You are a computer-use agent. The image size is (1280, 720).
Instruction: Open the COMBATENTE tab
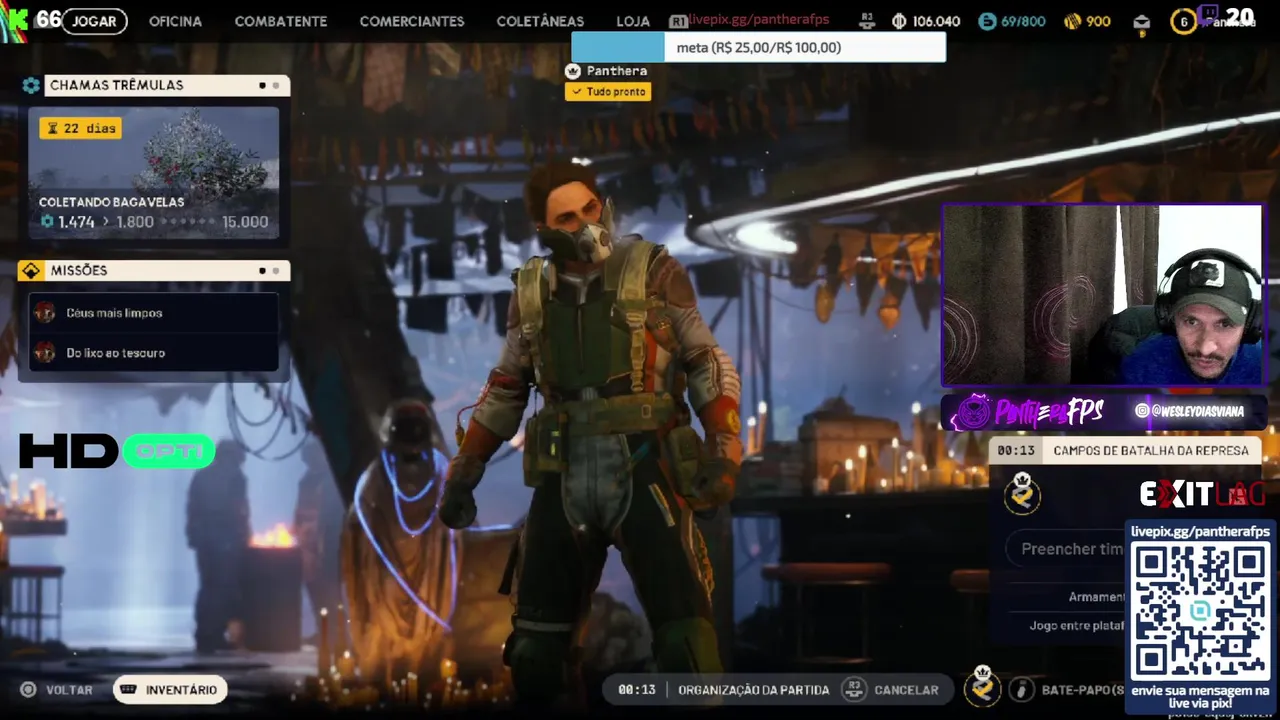(x=280, y=21)
